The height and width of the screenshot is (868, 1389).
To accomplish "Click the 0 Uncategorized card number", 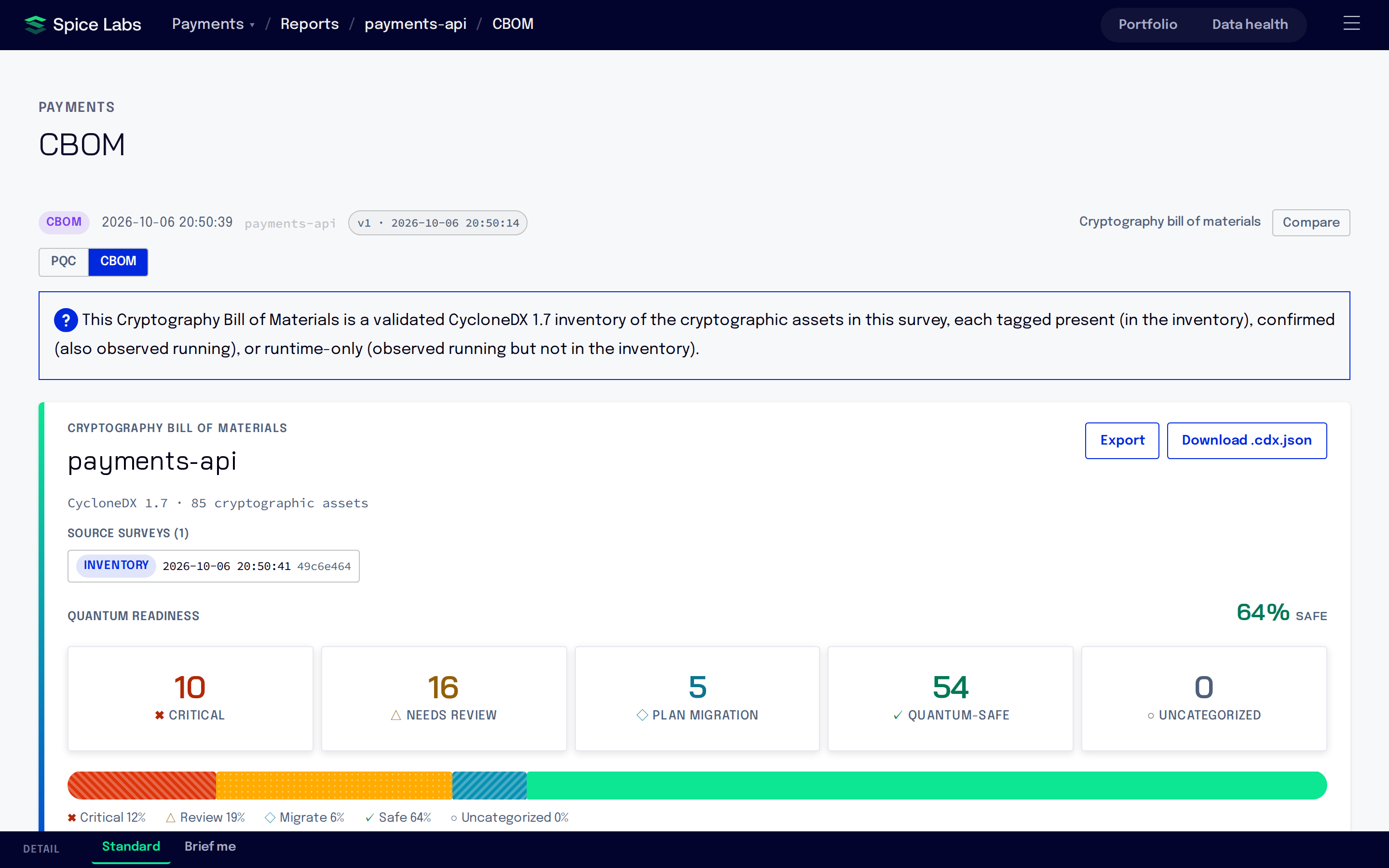I will [x=1204, y=687].
